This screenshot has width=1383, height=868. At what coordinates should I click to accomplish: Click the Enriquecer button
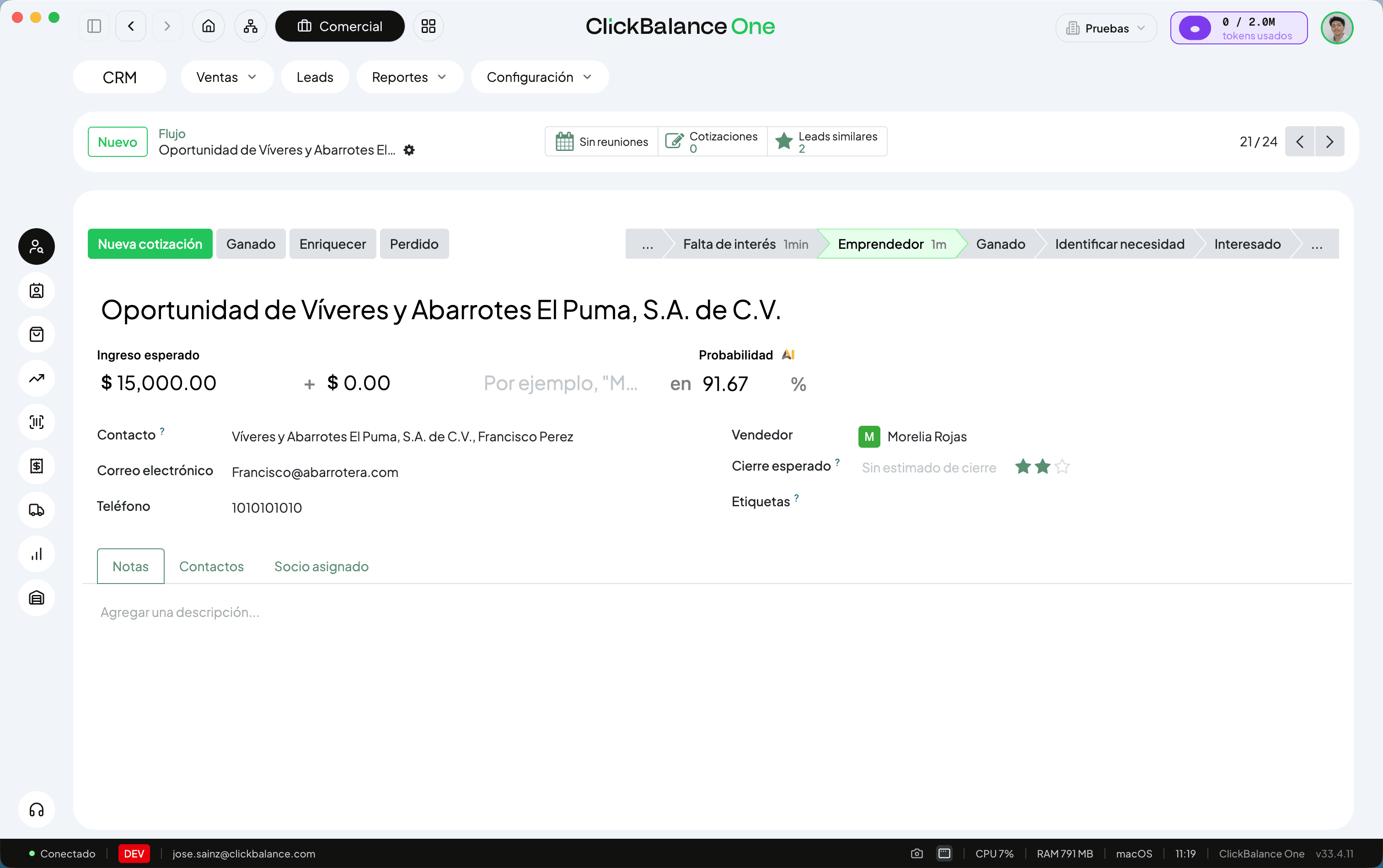point(332,245)
